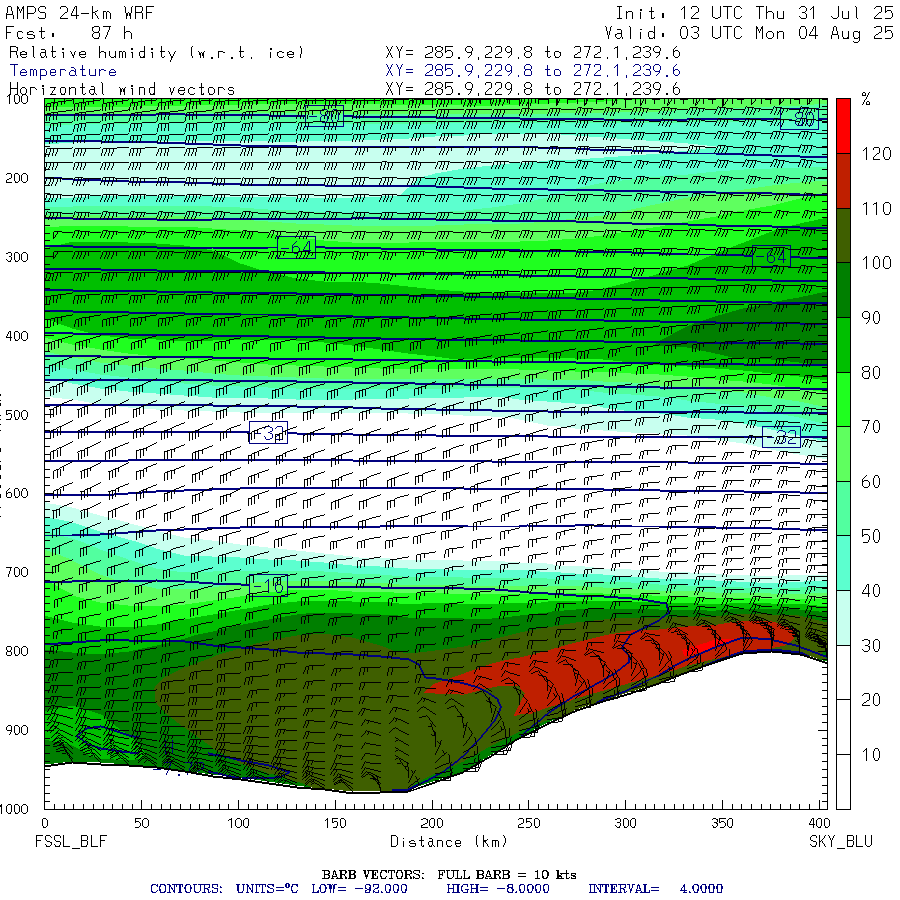Click the 'BARB VECTORS: FULL BARB = 10 kts' legend

[449, 875]
